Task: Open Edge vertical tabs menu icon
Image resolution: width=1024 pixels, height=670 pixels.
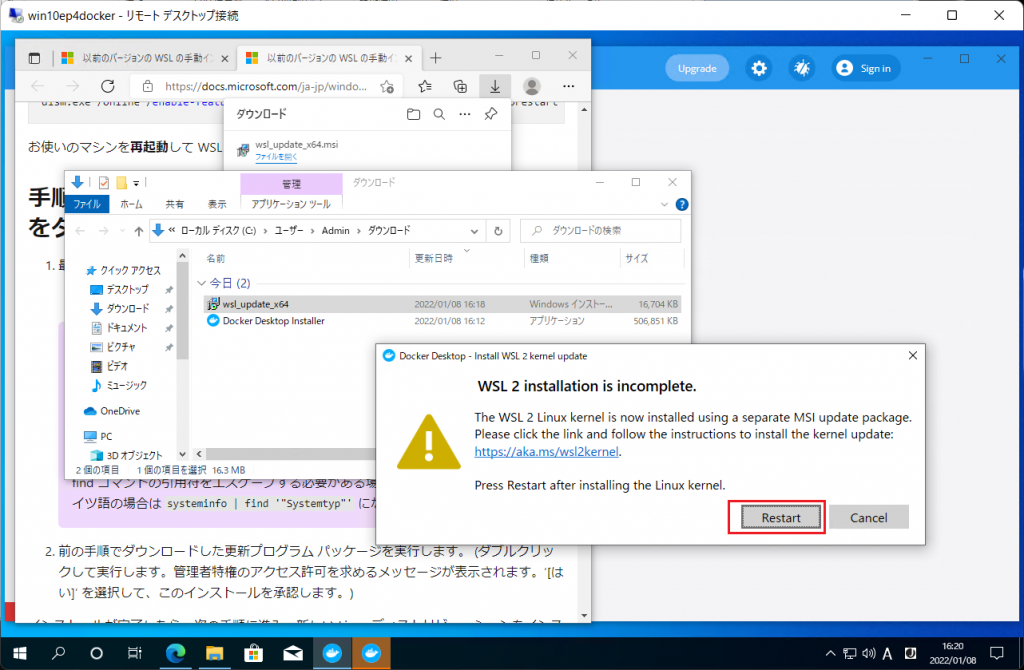Action: (x=35, y=58)
